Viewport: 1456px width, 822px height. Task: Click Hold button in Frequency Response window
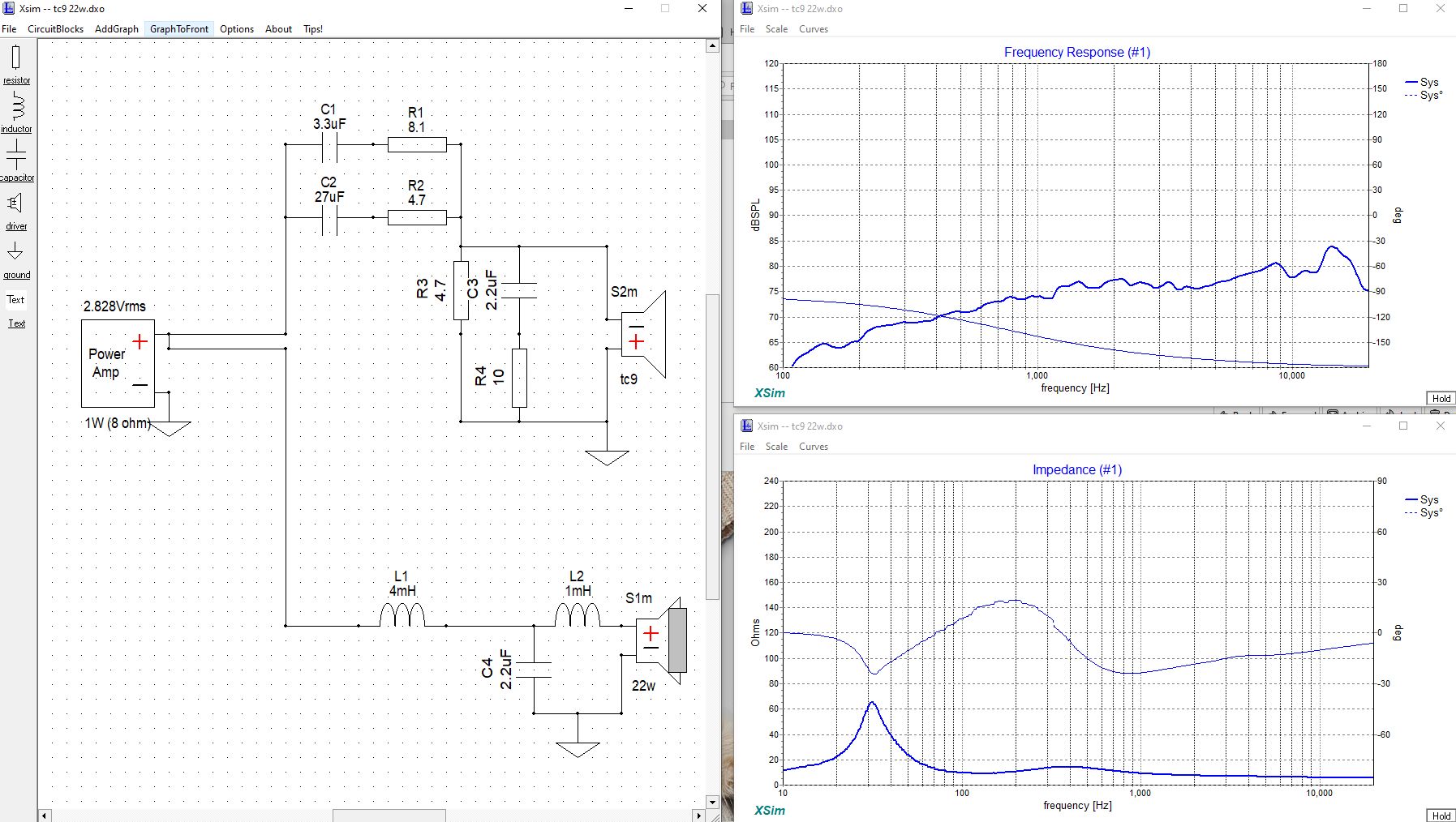[x=1441, y=398]
